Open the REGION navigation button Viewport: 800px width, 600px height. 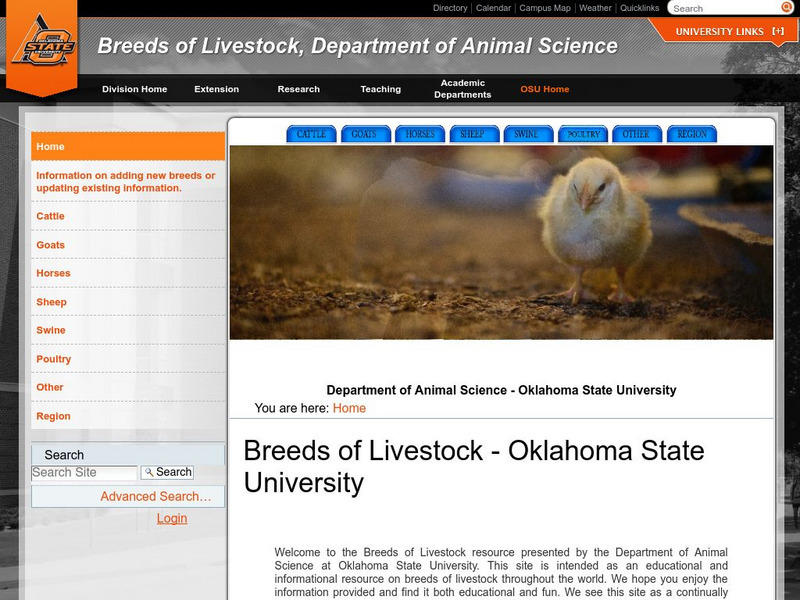point(688,131)
